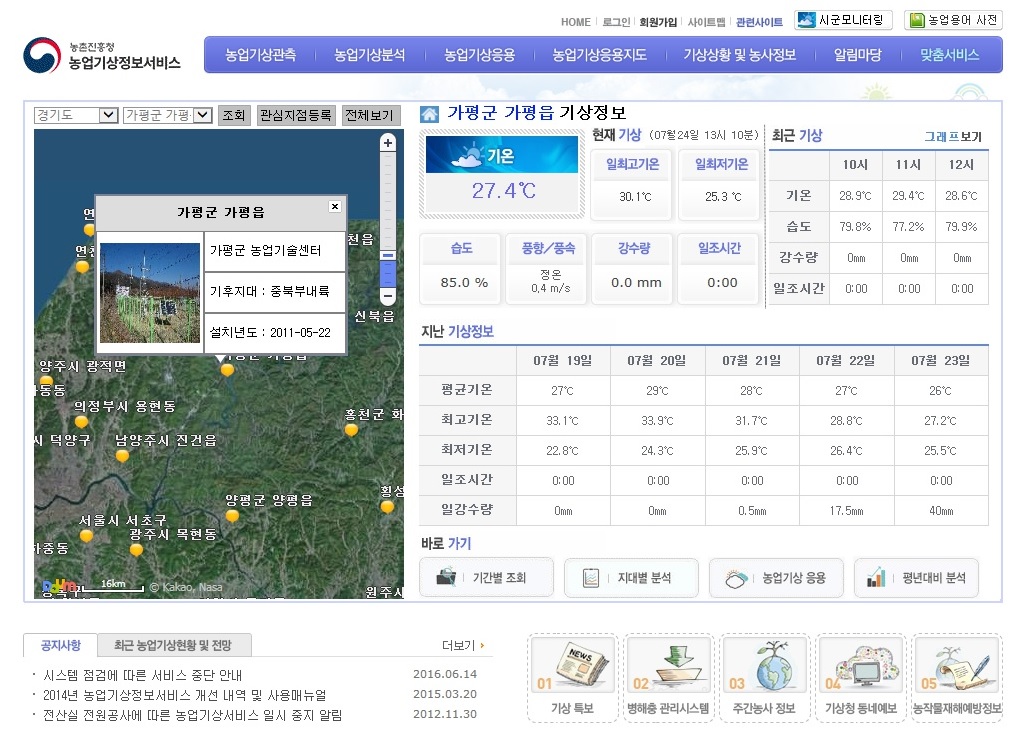Image resolution: width=1027 pixels, height=737 pixels.
Task: Click the map zoom slider handle
Action: coord(388,255)
